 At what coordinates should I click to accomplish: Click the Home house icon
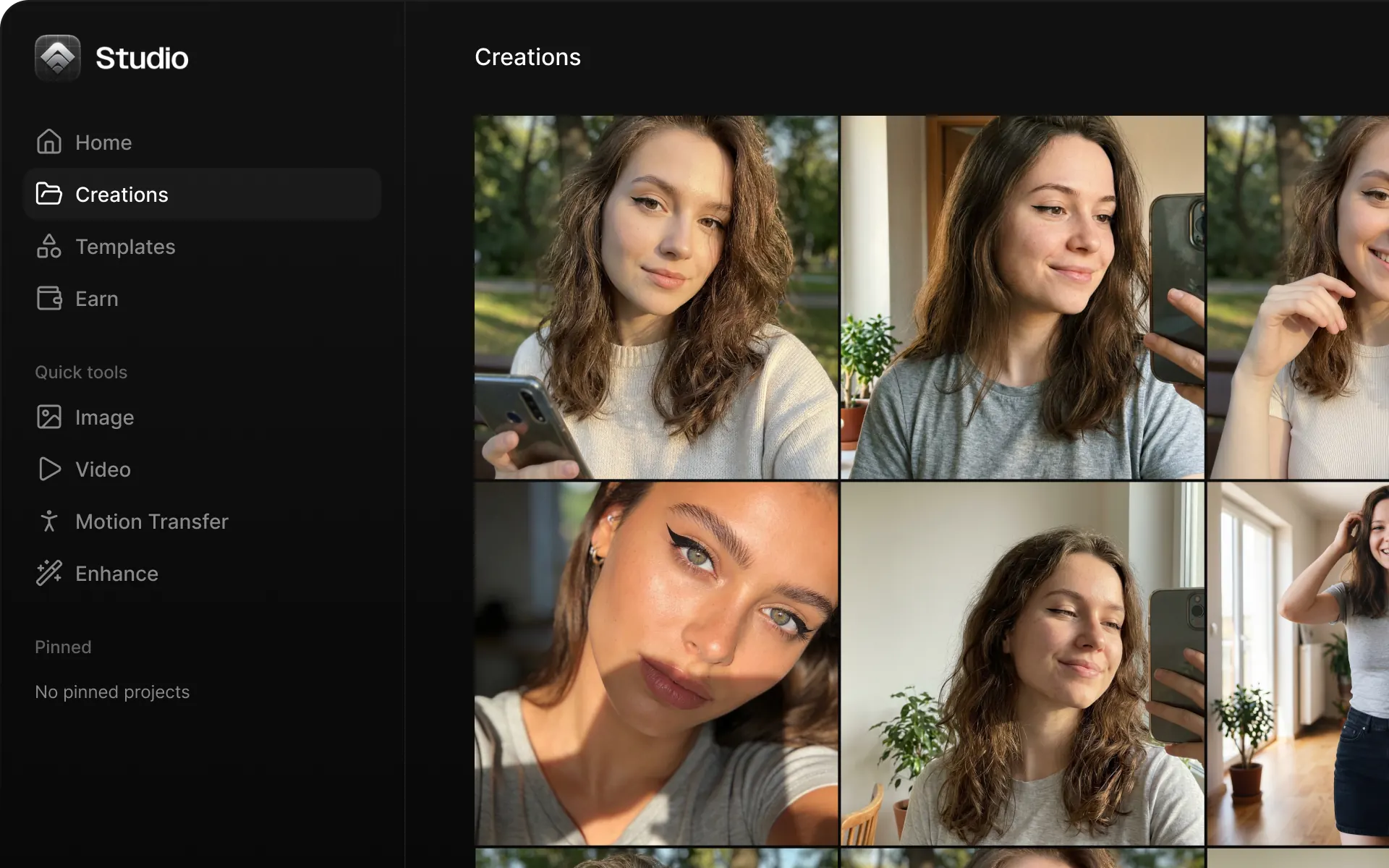point(49,142)
